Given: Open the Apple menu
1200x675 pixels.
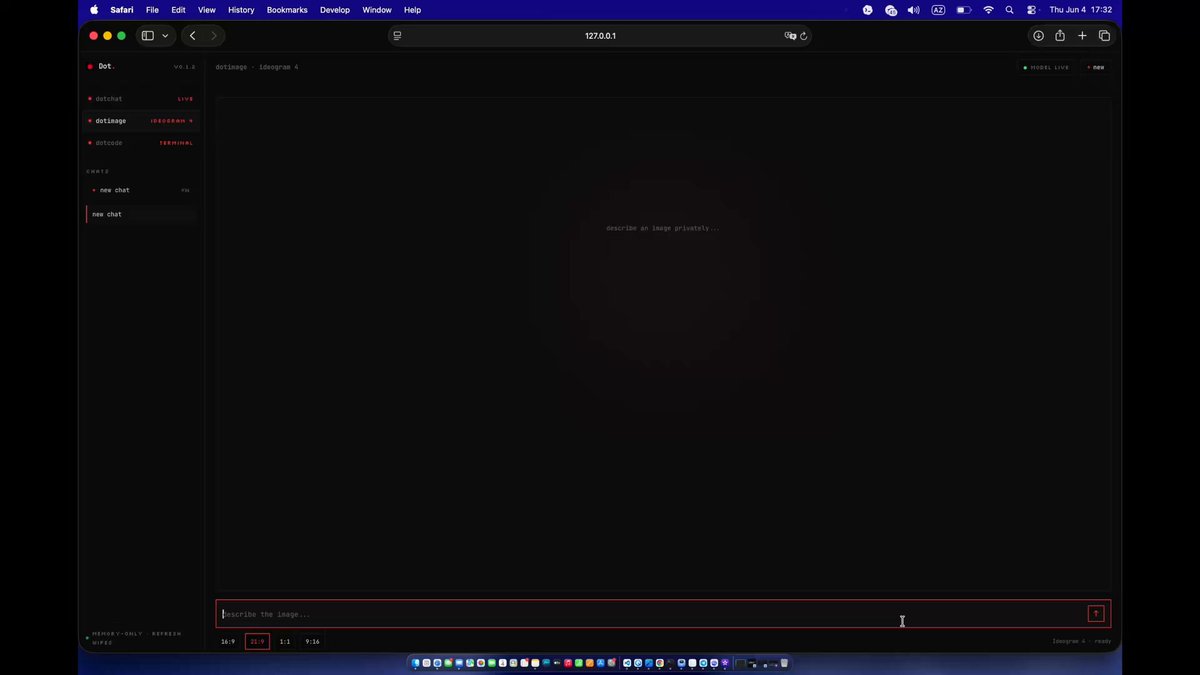Looking at the screenshot, I should point(95,10).
